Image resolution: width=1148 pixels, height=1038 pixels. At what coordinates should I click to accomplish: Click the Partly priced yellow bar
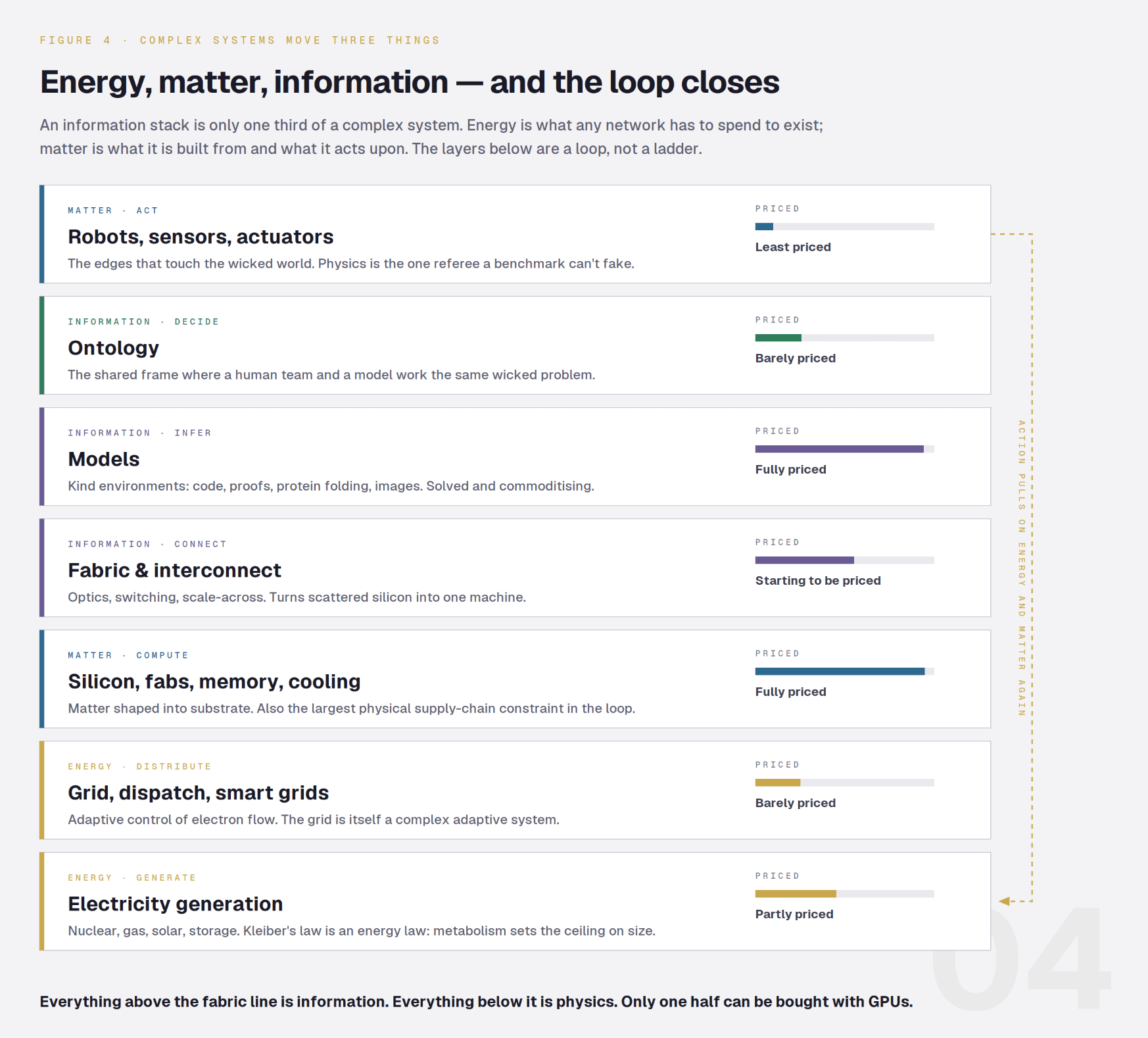coord(844,893)
